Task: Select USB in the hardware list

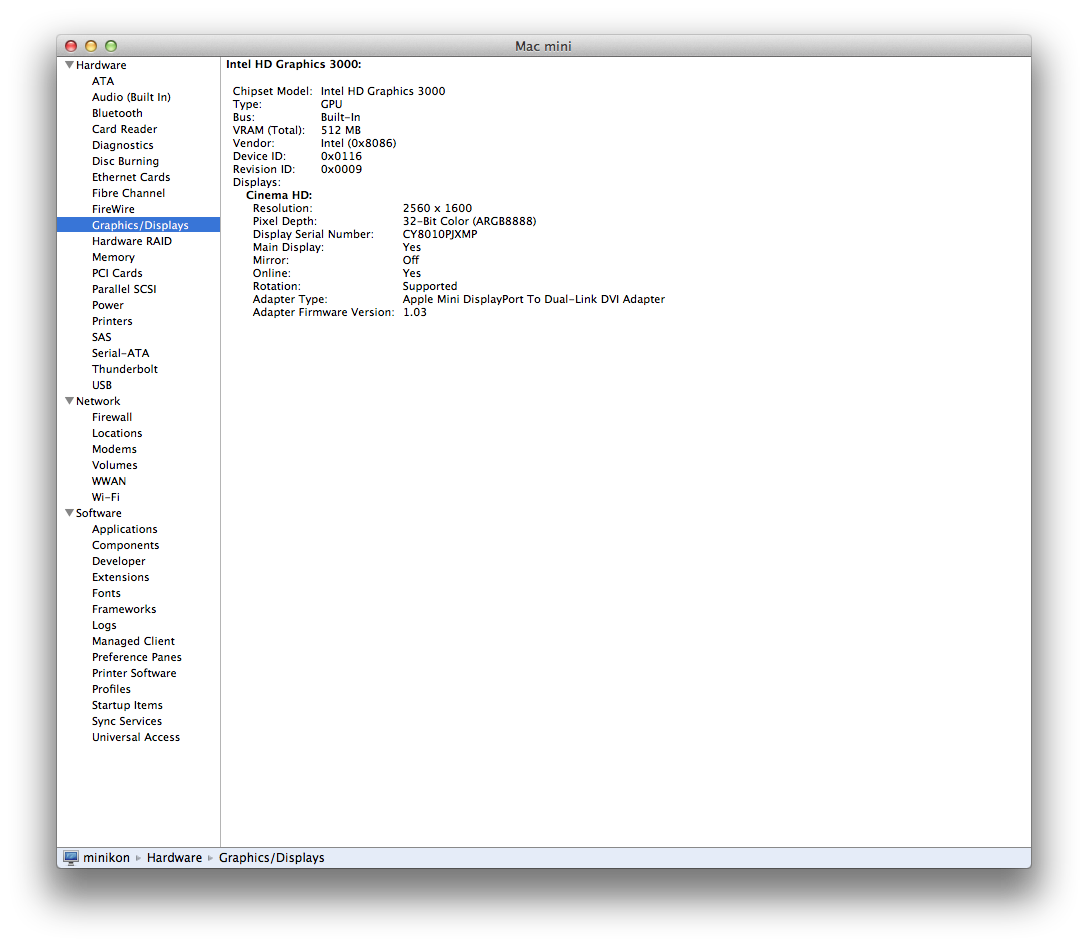Action: tap(102, 385)
